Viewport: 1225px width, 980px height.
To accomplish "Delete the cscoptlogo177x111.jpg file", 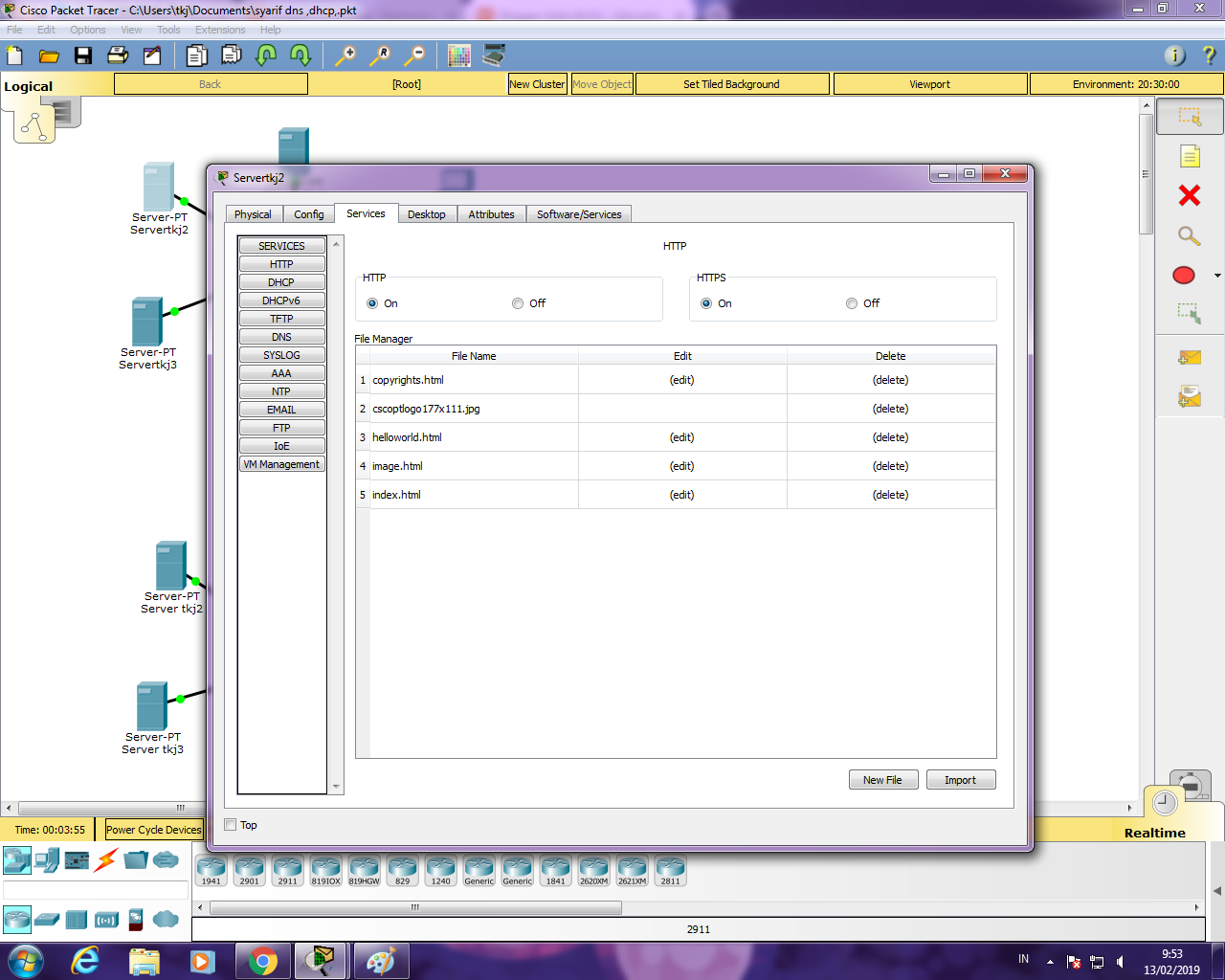I will [x=890, y=409].
